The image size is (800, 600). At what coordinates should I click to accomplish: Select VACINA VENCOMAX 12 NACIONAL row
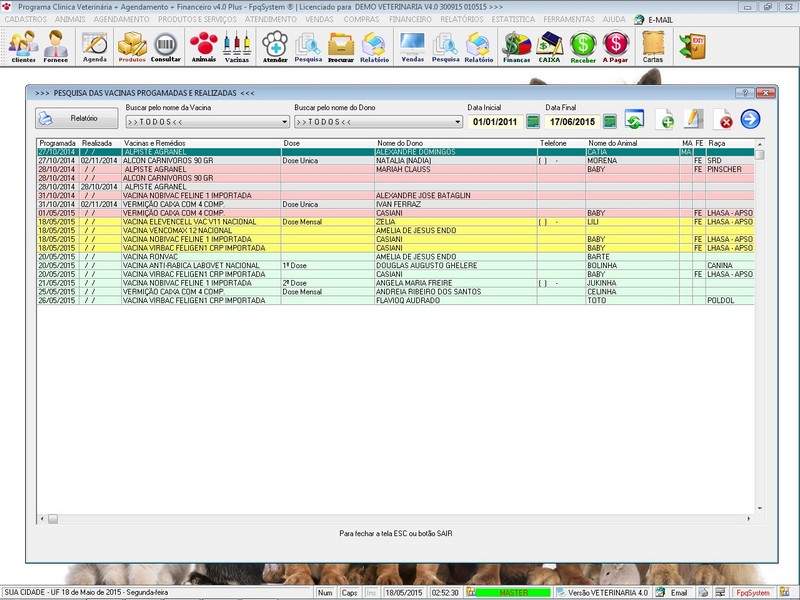(x=395, y=231)
